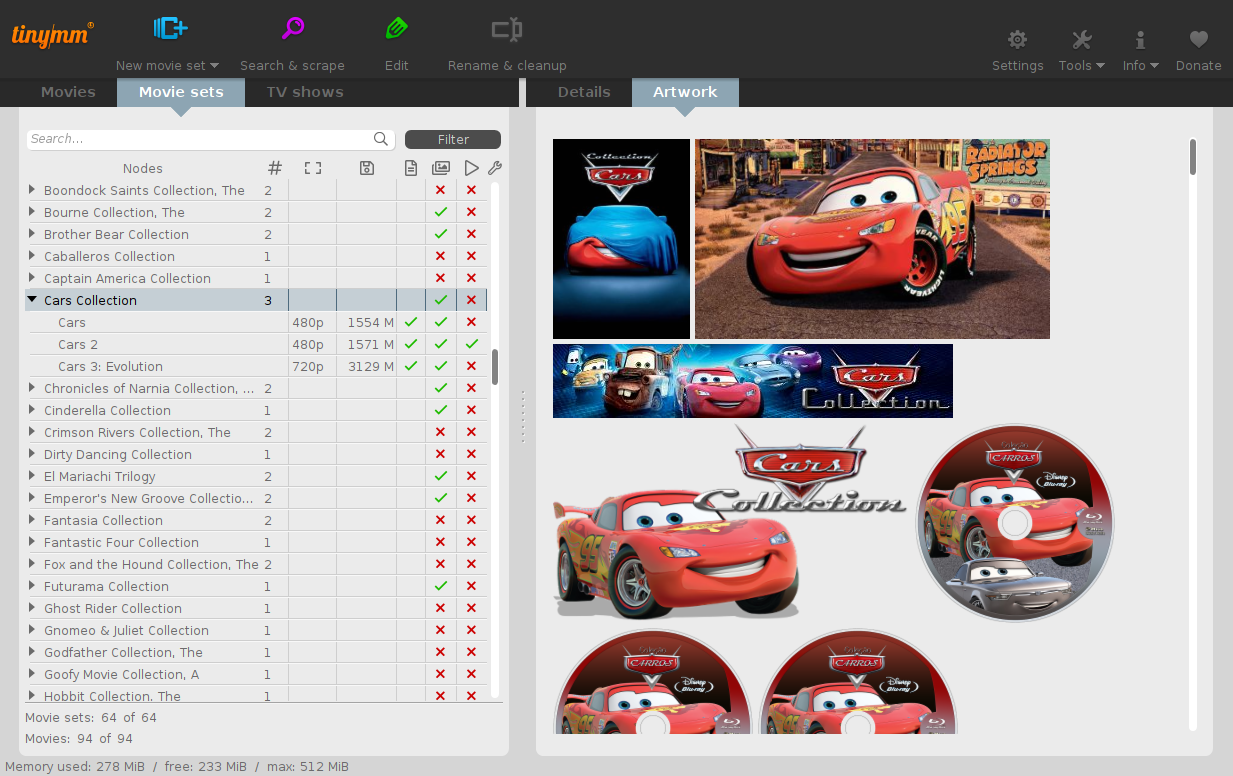Screen dimensions: 1233x776
Task: Click into the Search field
Action: pos(200,139)
